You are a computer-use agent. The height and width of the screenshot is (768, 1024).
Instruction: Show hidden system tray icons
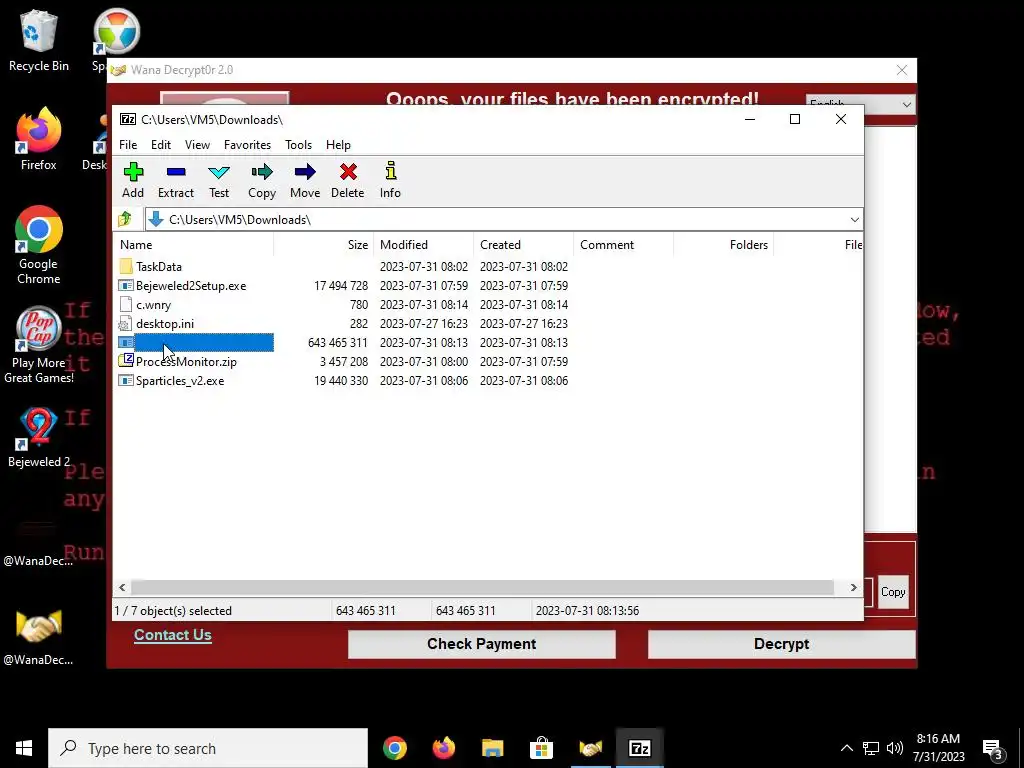click(x=846, y=748)
